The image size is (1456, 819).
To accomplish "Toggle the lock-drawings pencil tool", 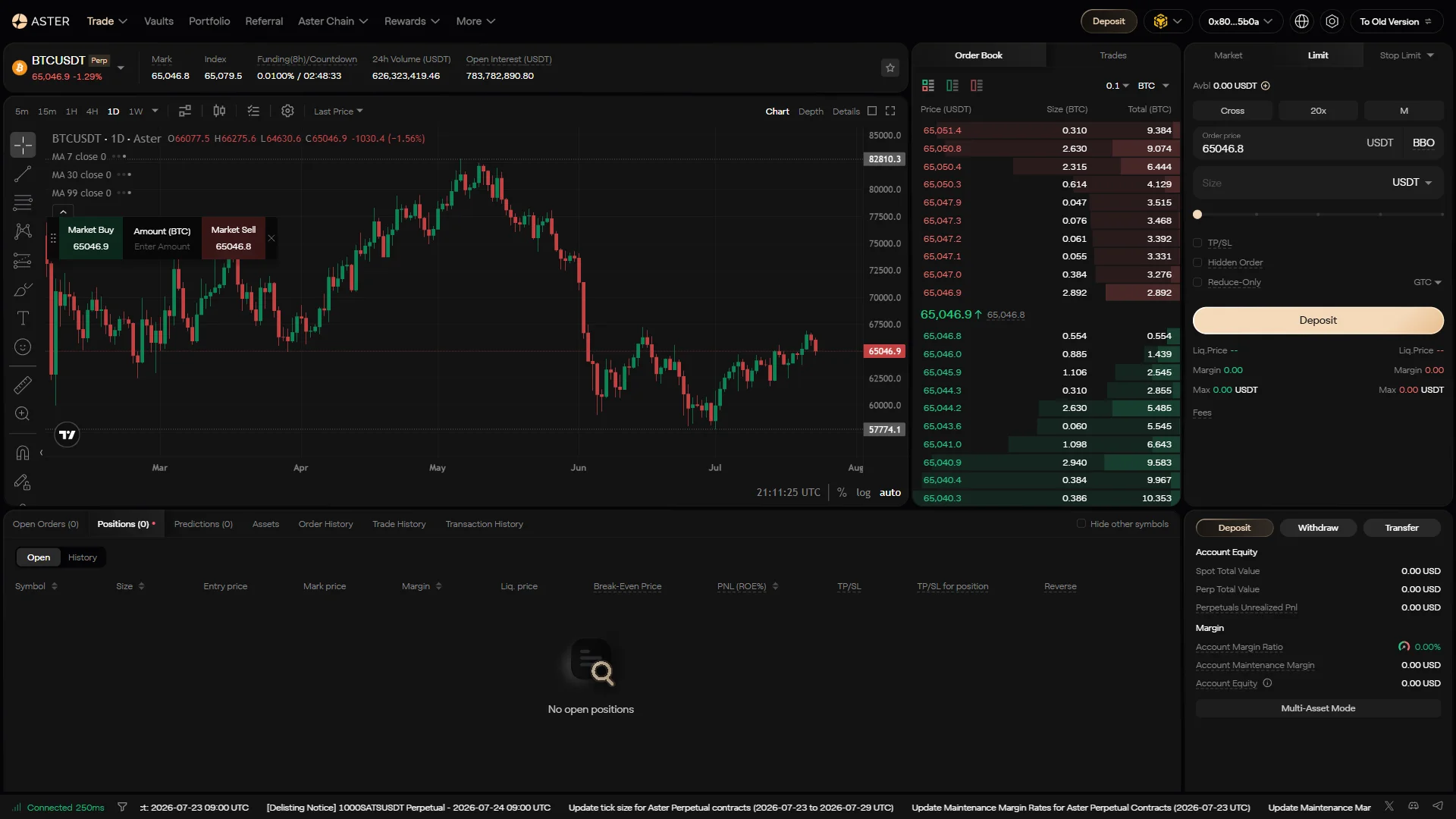I will click(23, 482).
